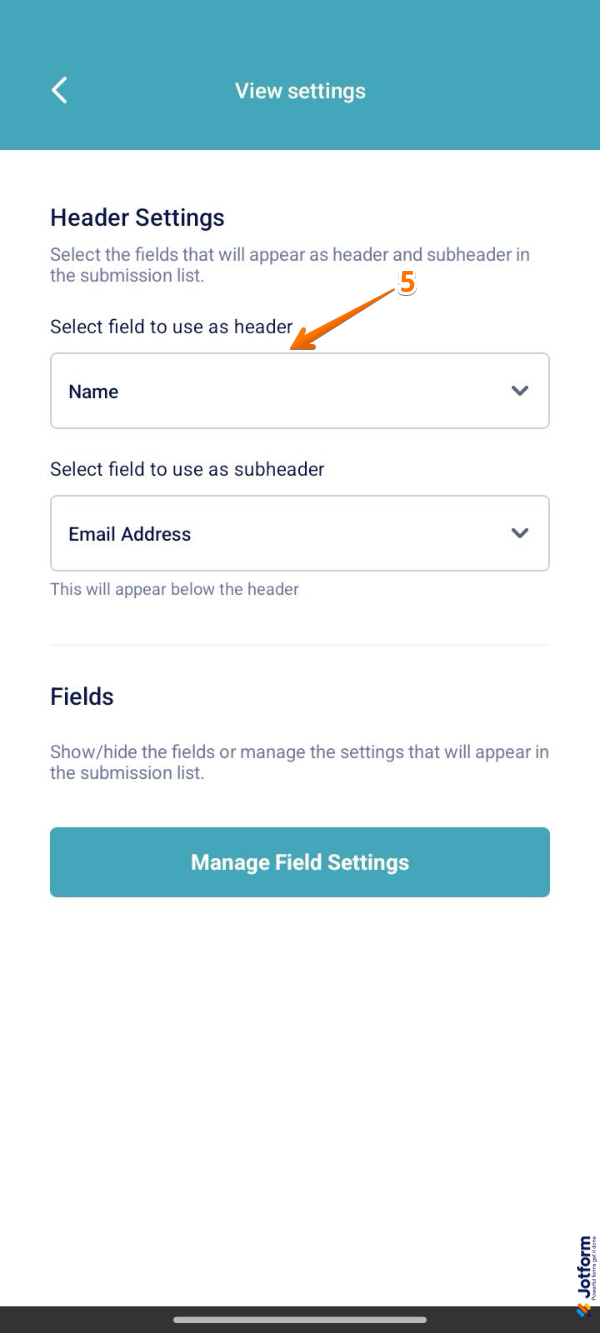Click the Fields section heading

pyautogui.click(x=80, y=697)
